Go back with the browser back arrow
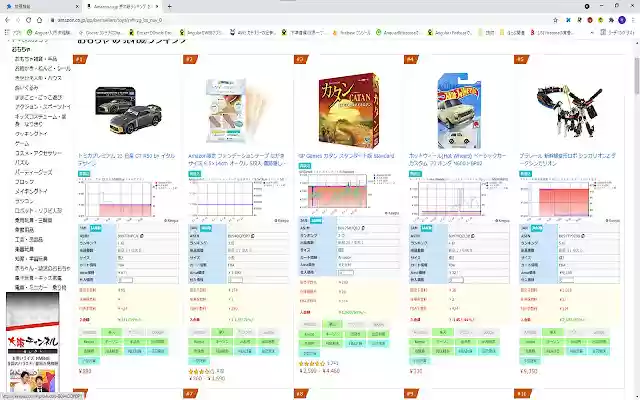640x400 pixels. (7, 20)
